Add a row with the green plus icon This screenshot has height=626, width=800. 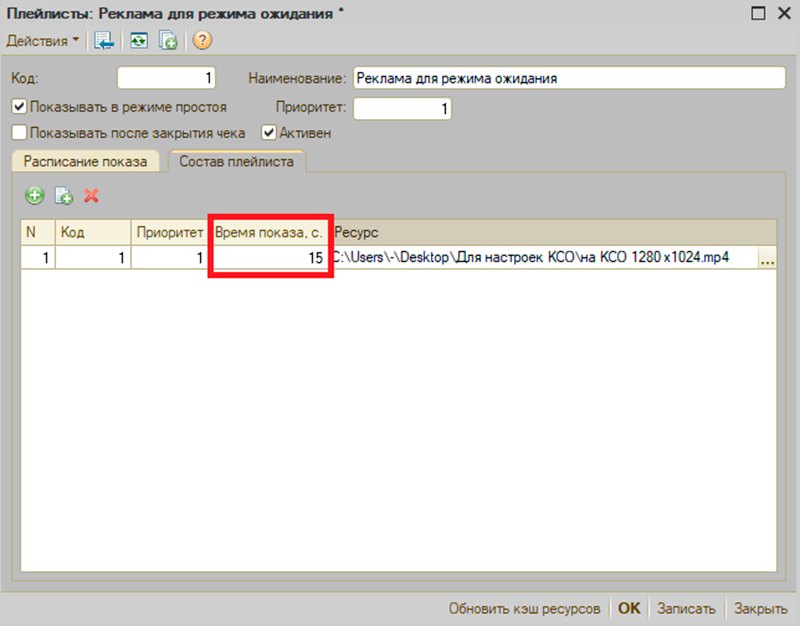35,195
